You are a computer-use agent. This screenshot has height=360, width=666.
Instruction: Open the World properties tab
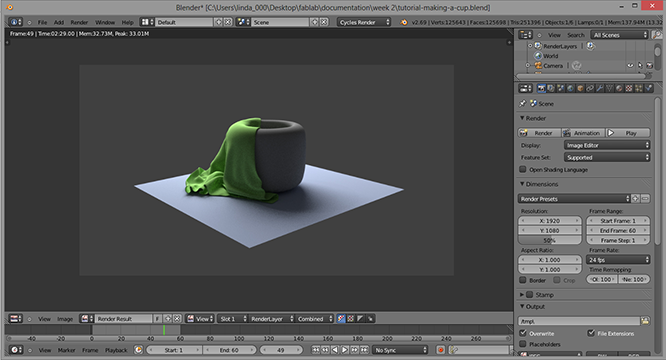click(x=570, y=88)
